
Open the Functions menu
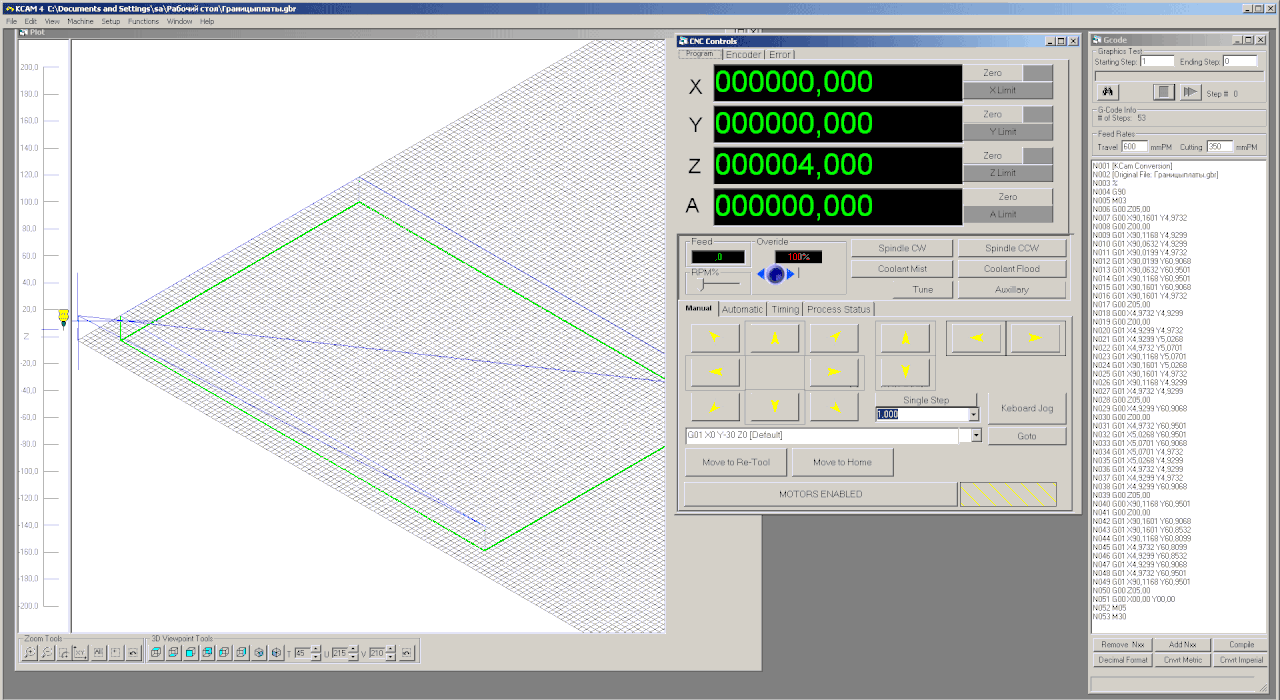(143, 21)
